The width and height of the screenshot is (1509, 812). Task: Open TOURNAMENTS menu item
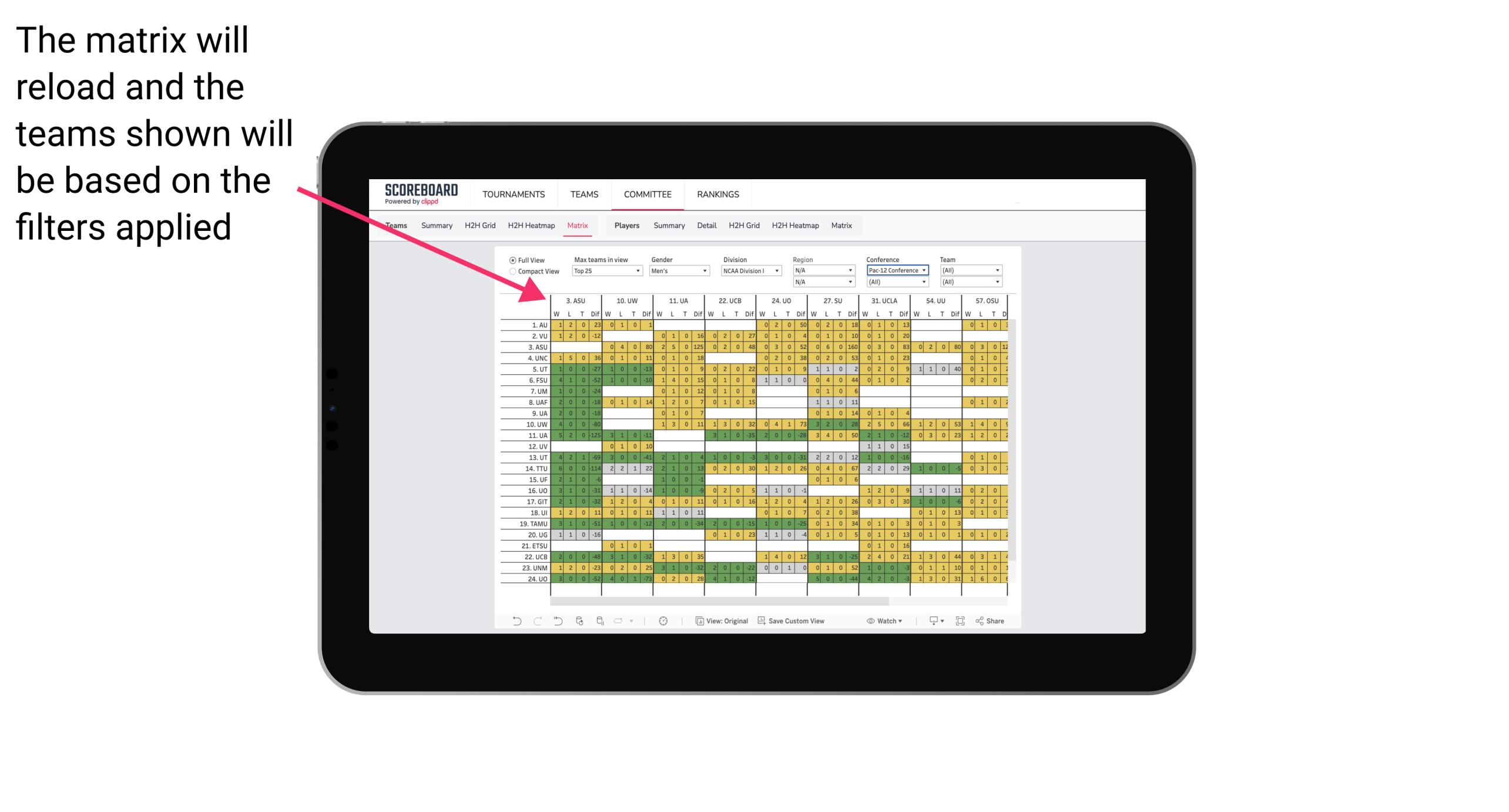click(512, 194)
